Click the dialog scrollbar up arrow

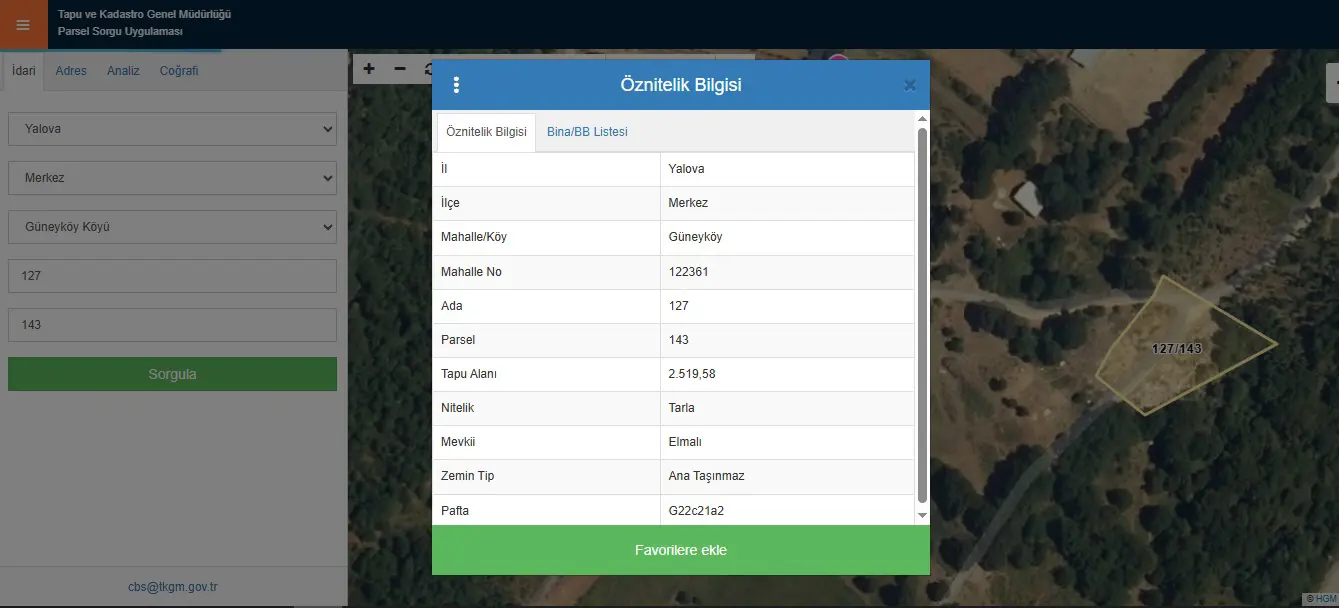tap(922, 119)
